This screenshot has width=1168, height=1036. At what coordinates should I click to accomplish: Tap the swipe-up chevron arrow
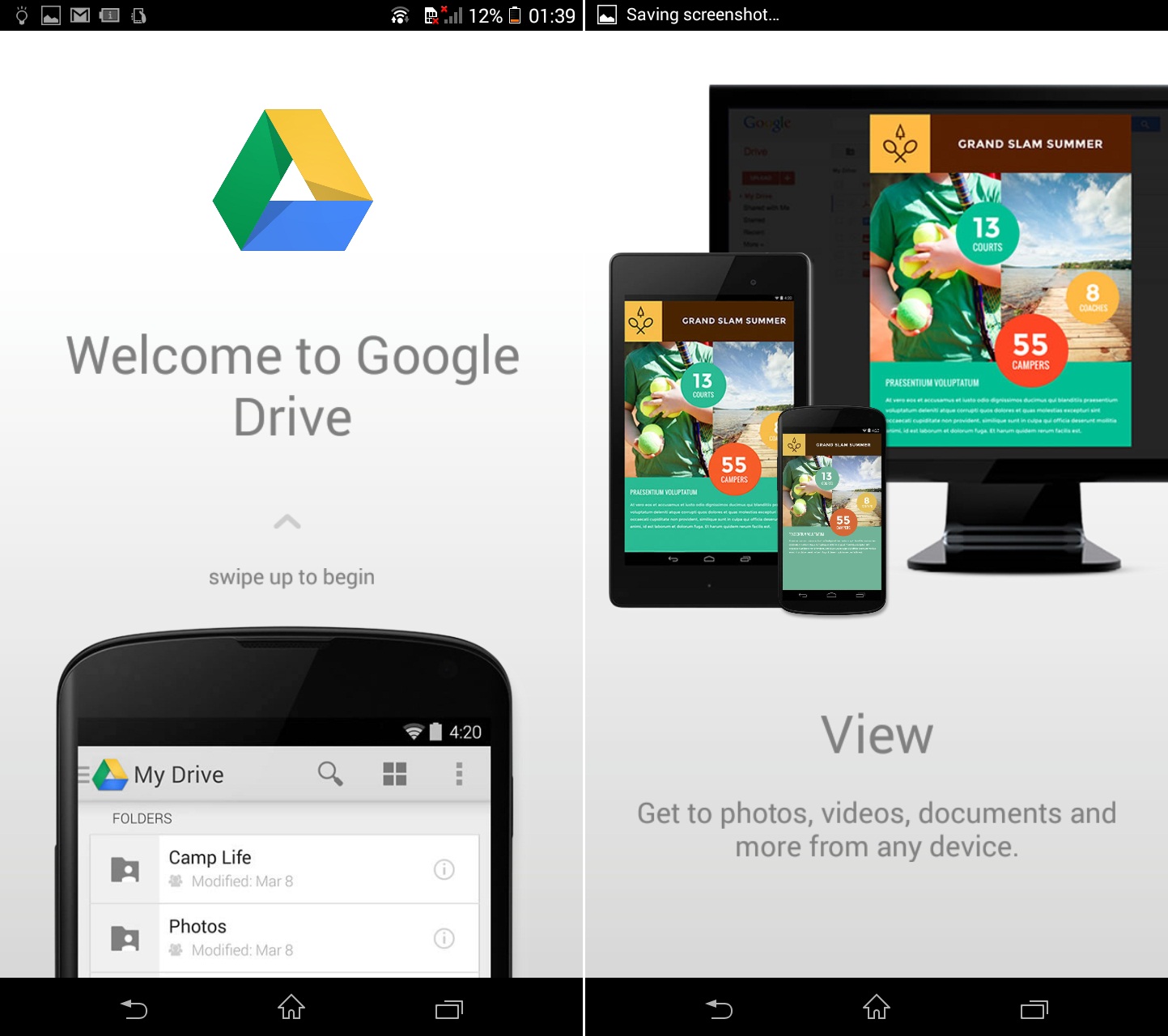coord(287,522)
